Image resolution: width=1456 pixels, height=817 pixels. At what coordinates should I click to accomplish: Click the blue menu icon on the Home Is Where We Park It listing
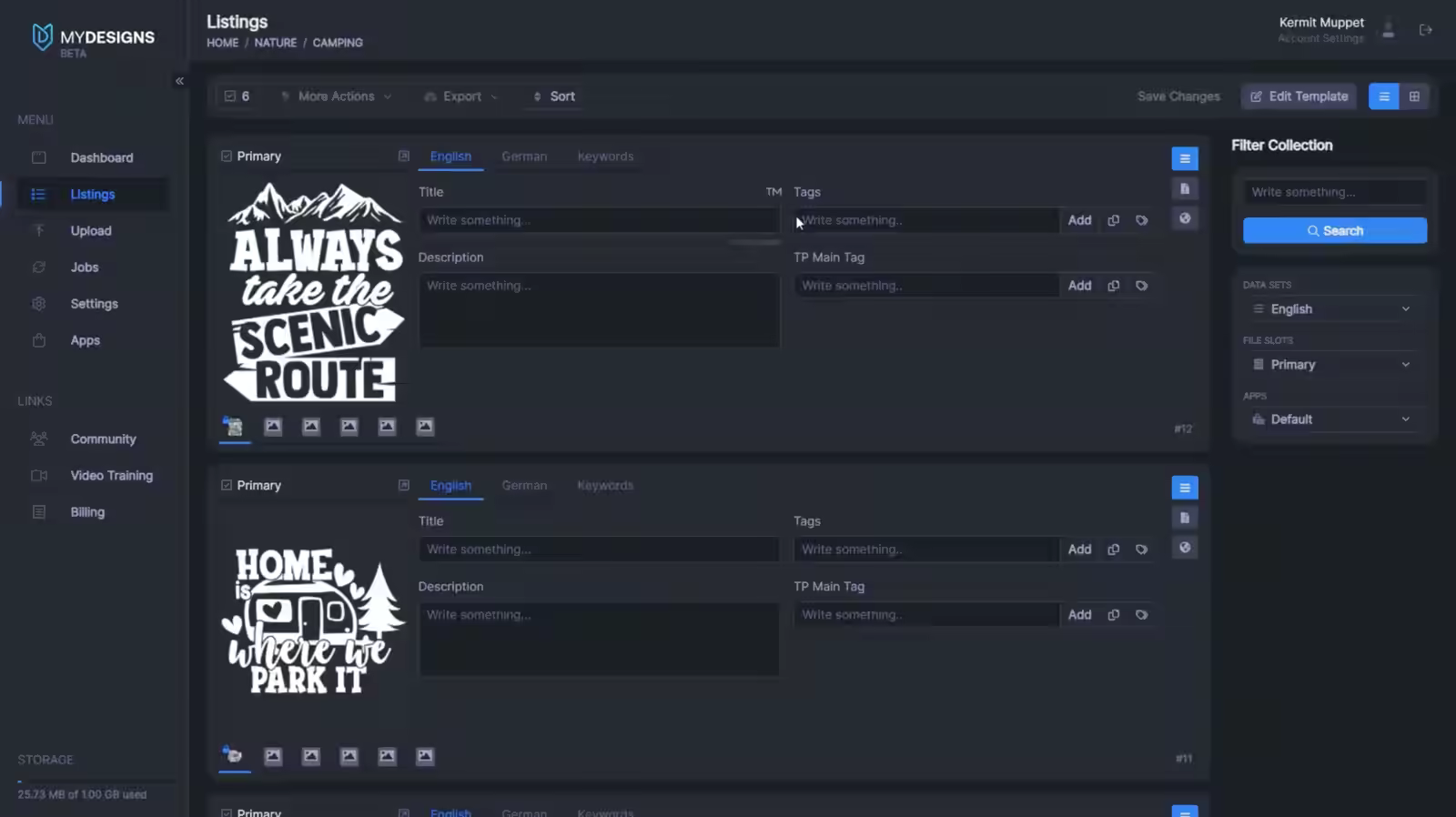(x=1185, y=488)
